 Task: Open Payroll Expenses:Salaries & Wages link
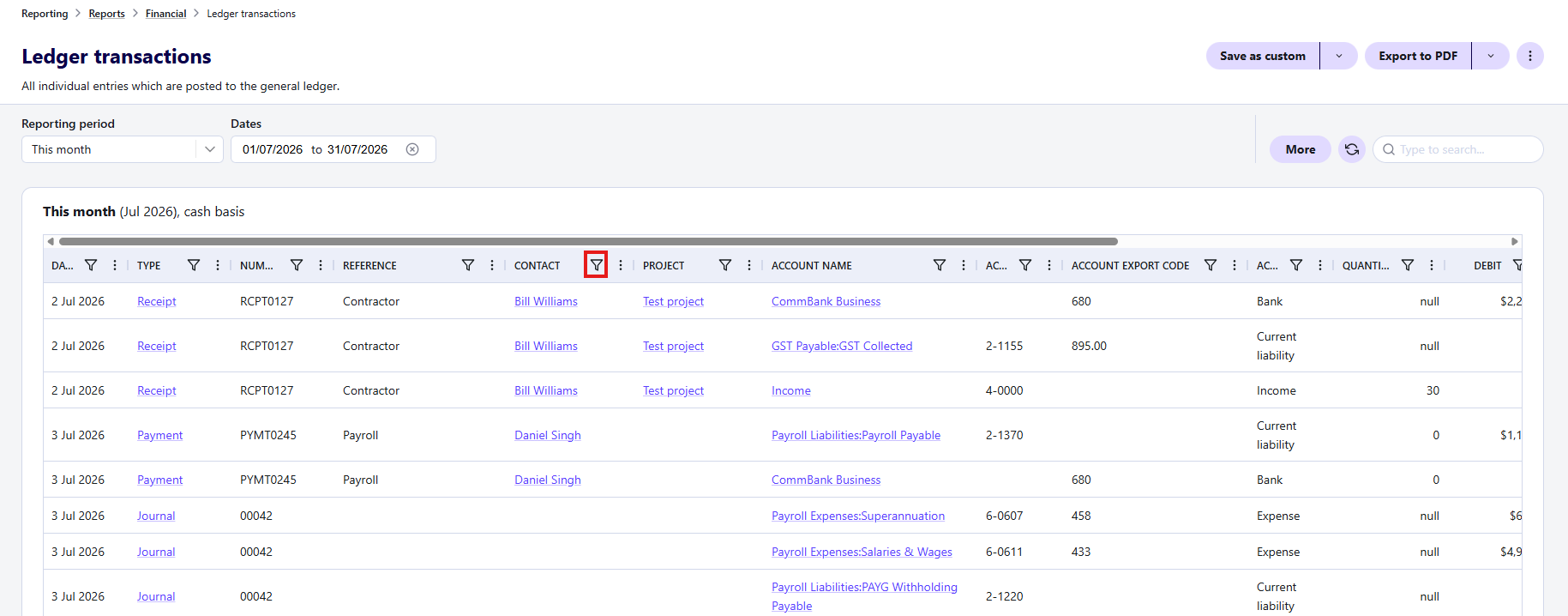point(862,552)
